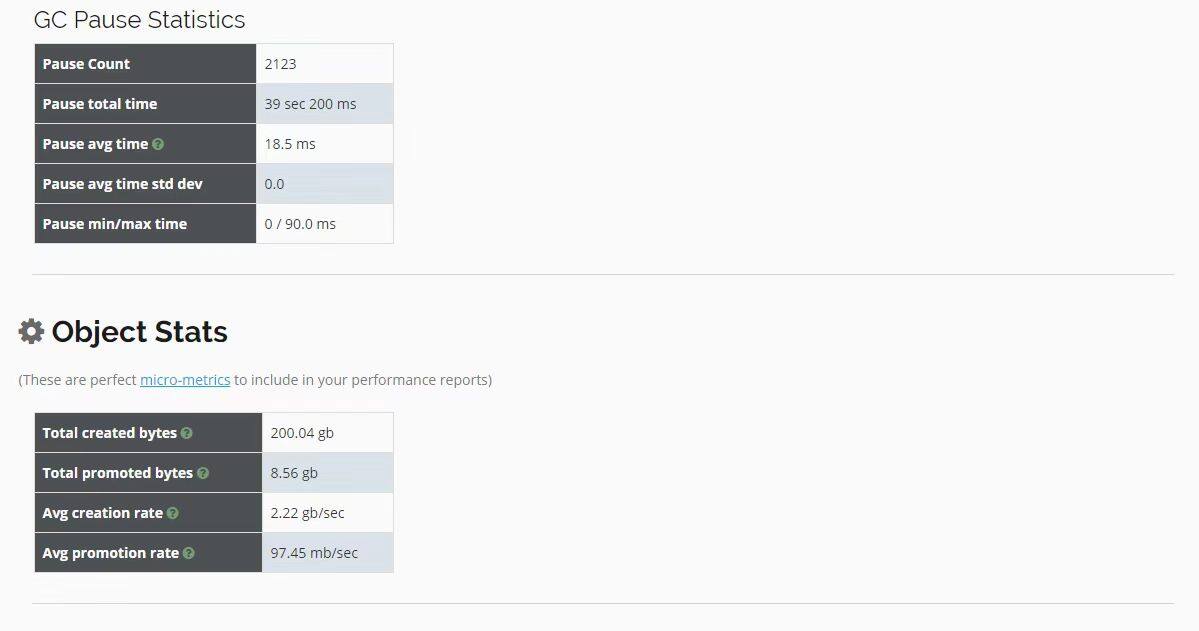Click help icon beside Total promoted bytes
1199x631 pixels.
click(203, 473)
